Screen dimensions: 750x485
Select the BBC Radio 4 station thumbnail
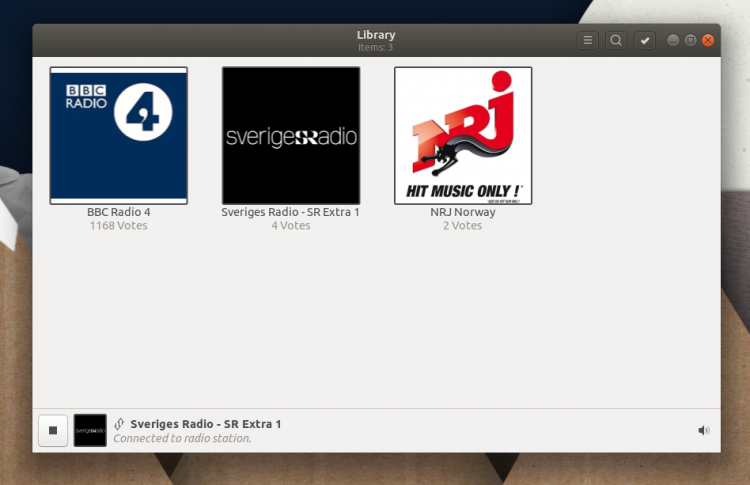119,135
